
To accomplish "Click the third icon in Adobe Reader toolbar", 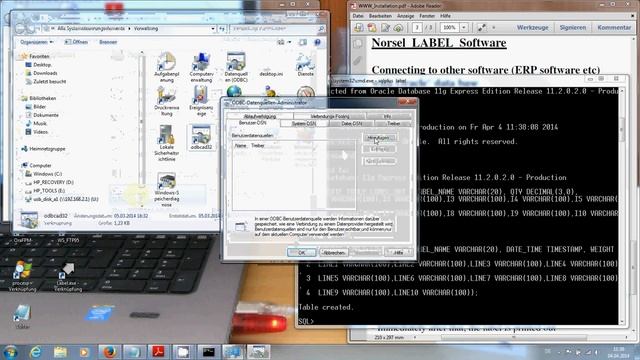I will click(385, 28).
